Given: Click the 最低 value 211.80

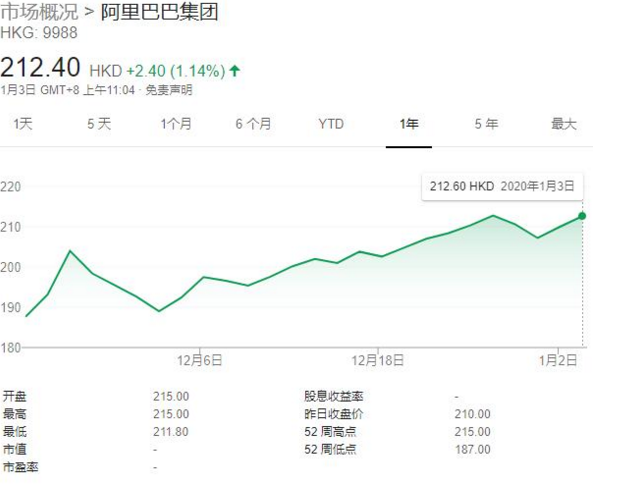Looking at the screenshot, I should tap(171, 432).
